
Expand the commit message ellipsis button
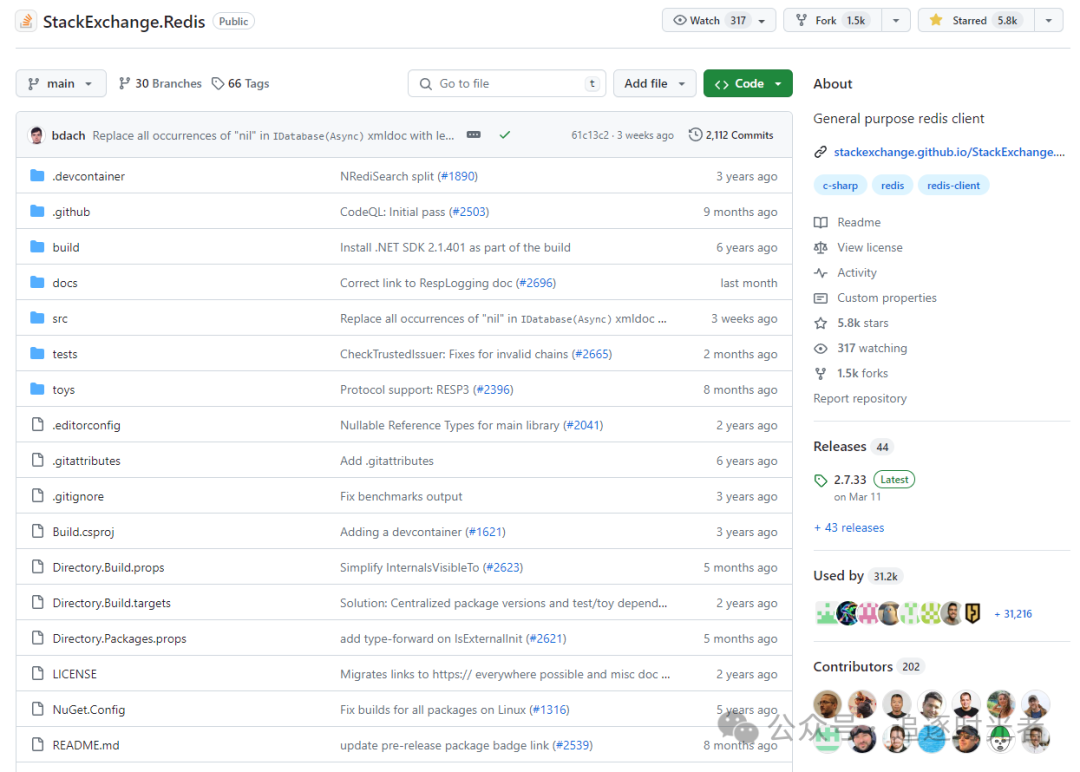tap(473, 135)
